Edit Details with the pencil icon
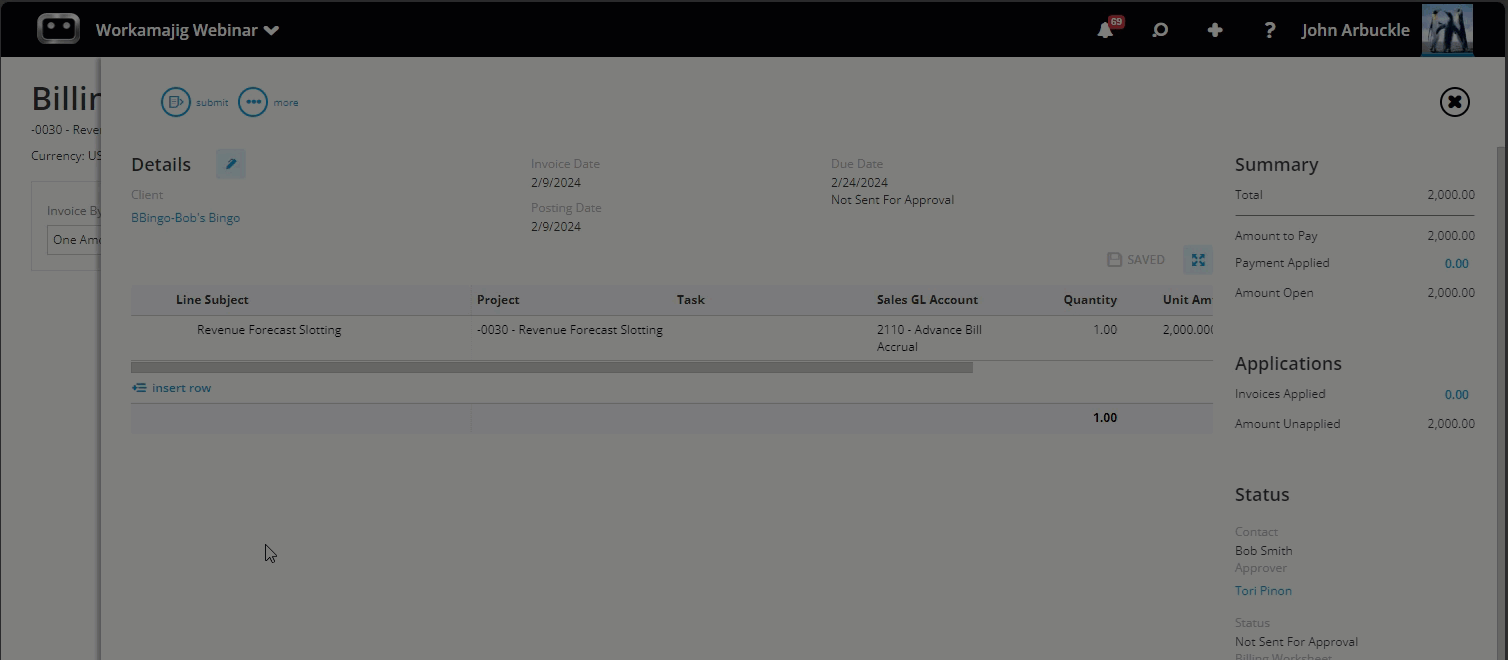This screenshot has height=660, width=1508. click(x=231, y=164)
